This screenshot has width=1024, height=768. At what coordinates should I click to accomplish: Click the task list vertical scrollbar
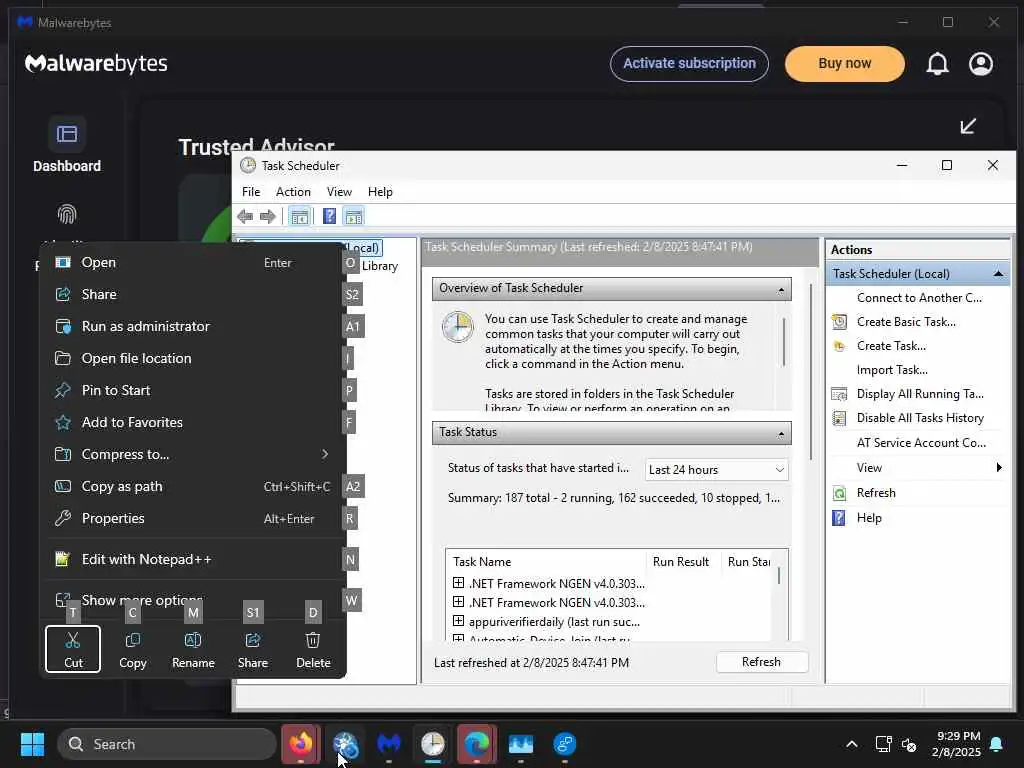[778, 575]
